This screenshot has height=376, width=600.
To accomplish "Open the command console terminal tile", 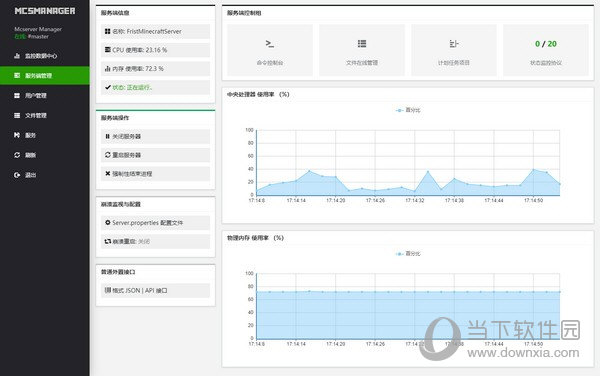I will [x=270, y=50].
